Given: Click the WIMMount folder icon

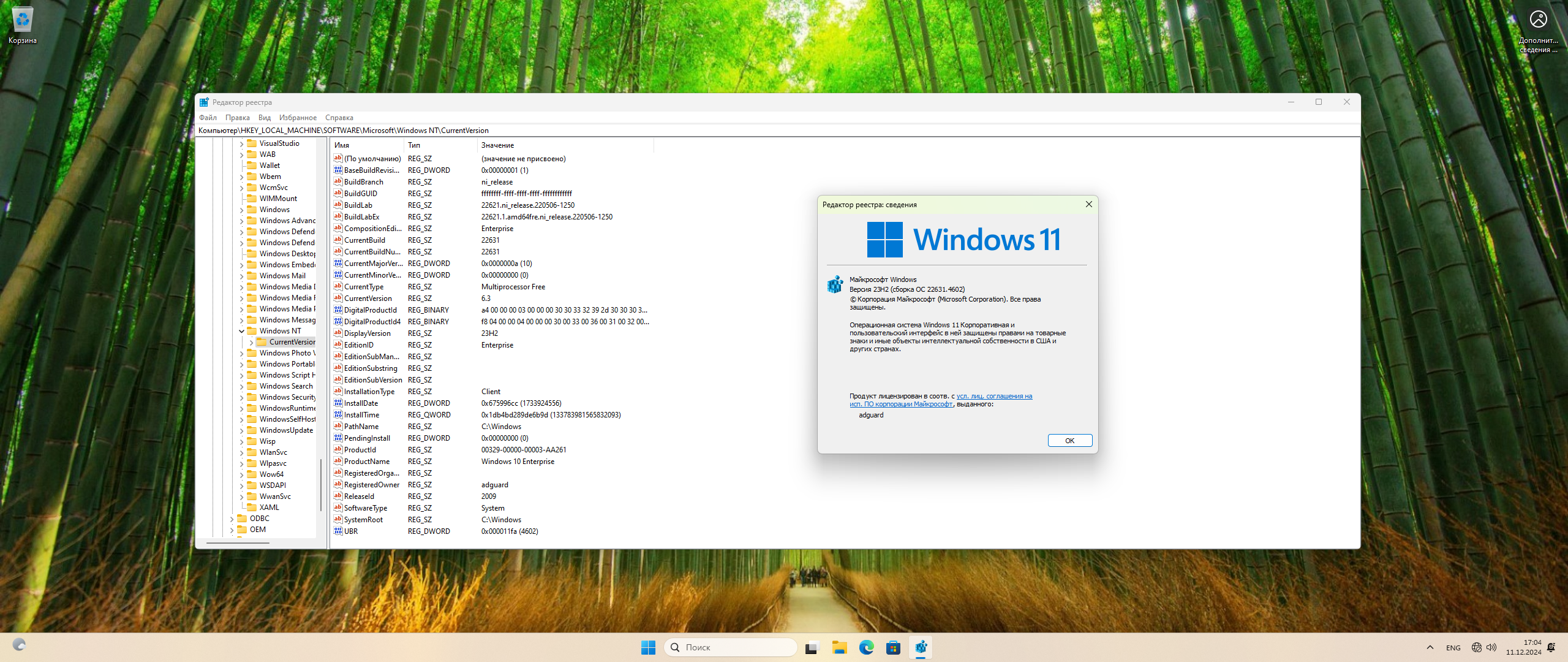Looking at the screenshot, I should (252, 198).
